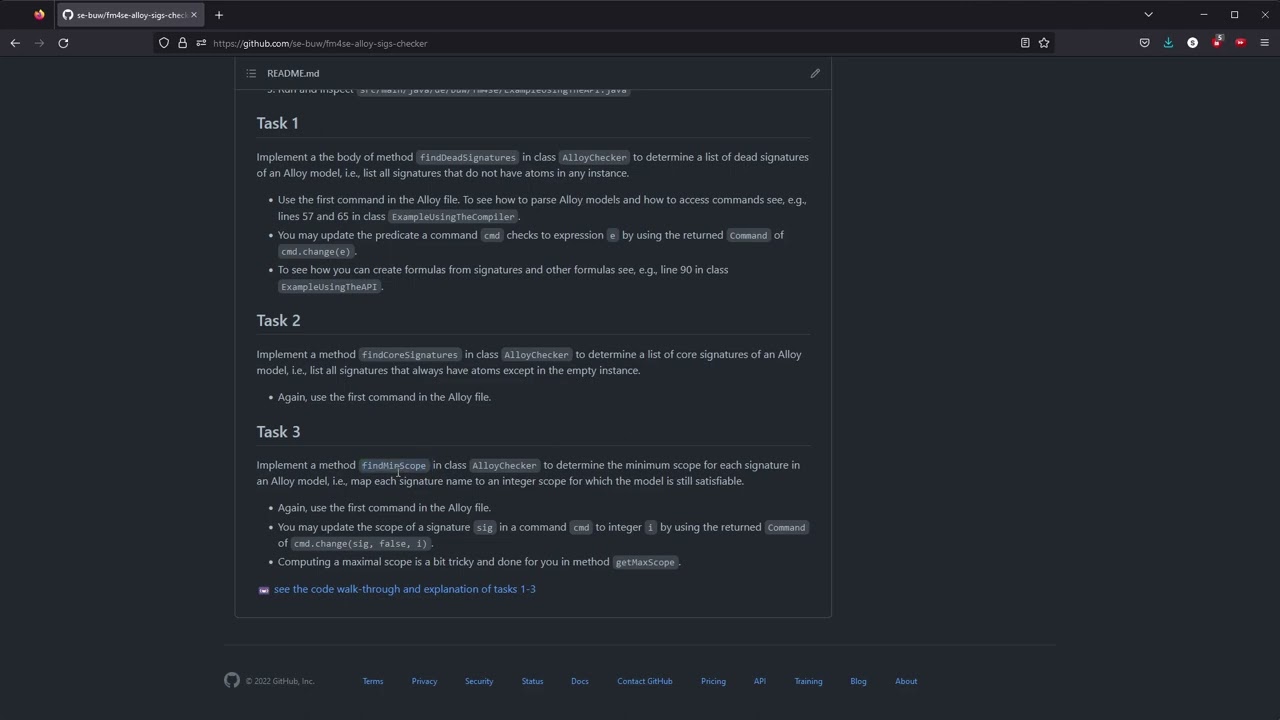Image resolution: width=1280 pixels, height=720 pixels.
Task: Open red extension with badge 5
Action: point(1217,42)
